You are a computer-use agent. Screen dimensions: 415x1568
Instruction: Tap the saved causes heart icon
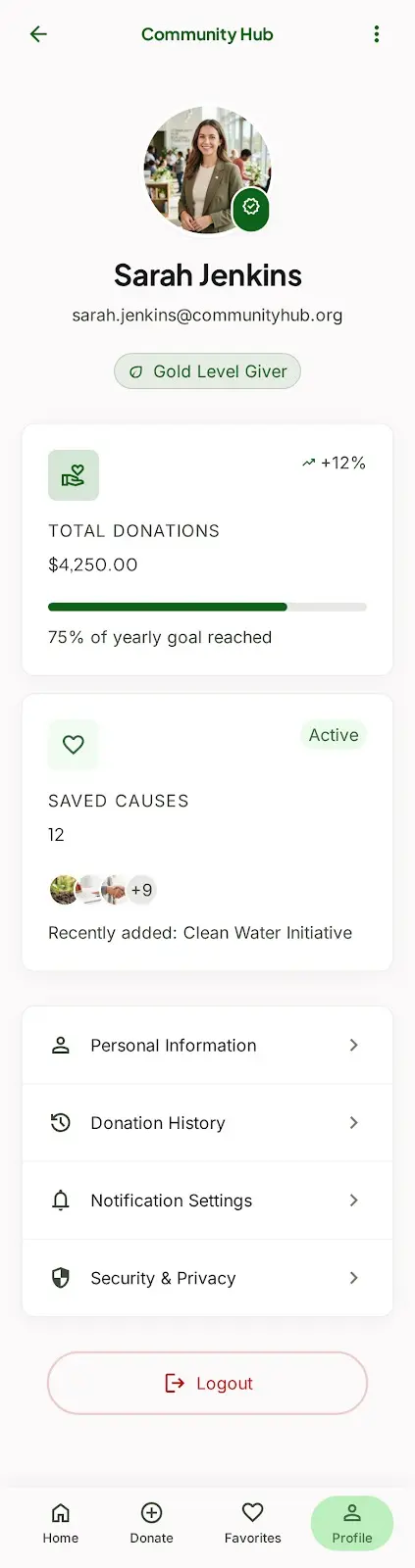[x=74, y=745]
